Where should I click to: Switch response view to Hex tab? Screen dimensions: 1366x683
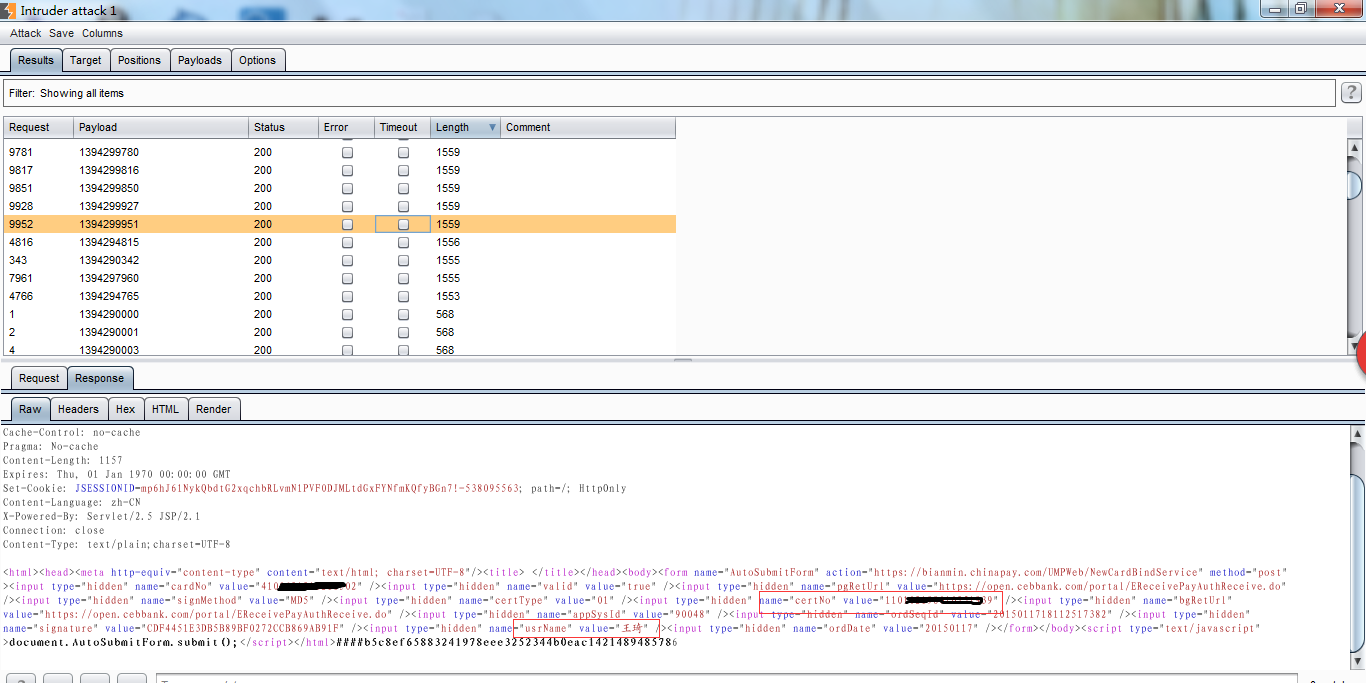125,409
